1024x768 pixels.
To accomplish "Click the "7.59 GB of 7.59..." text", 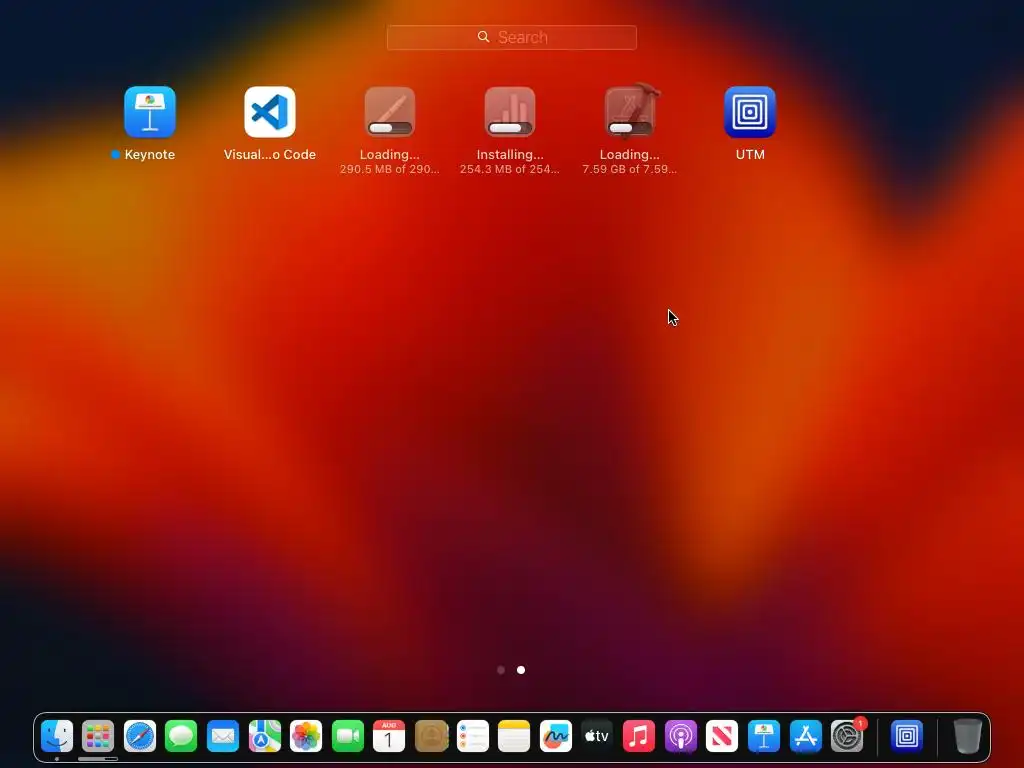I will point(630,169).
